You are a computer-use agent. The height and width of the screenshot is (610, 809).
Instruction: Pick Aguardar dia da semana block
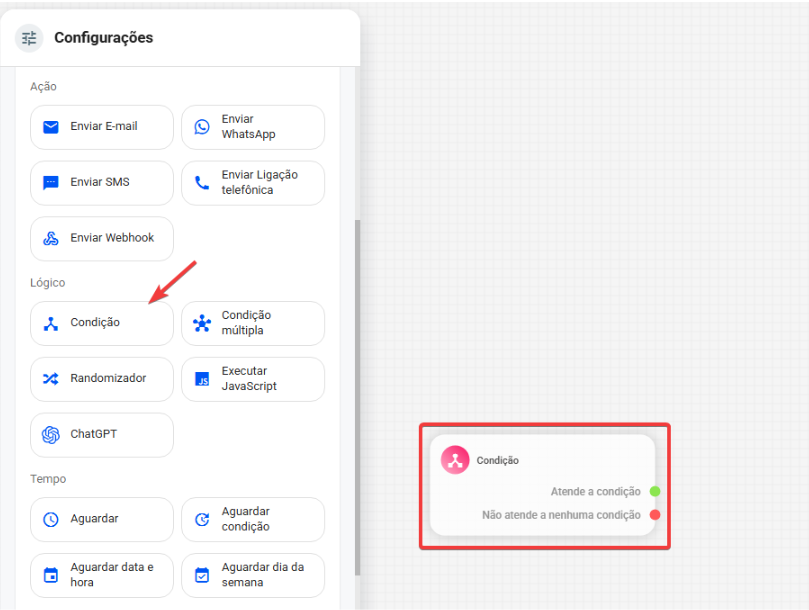tap(253, 575)
